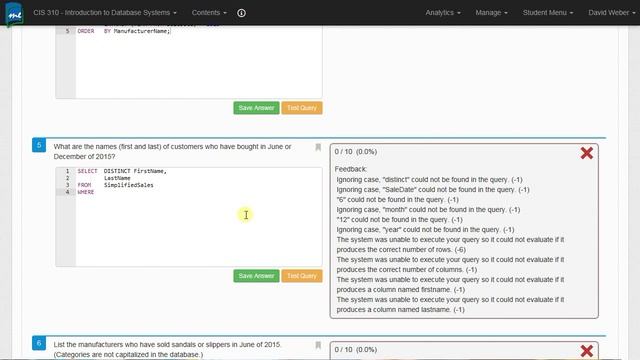The width and height of the screenshot is (640, 360).
Task: Click the 0 / 10 score of question 5
Action: [356, 152]
